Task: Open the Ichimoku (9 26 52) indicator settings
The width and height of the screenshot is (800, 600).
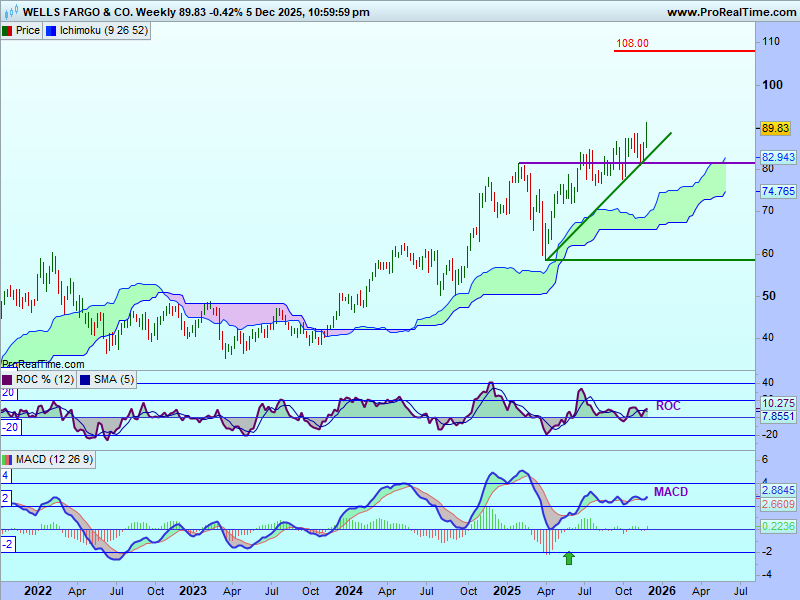Action: point(104,30)
